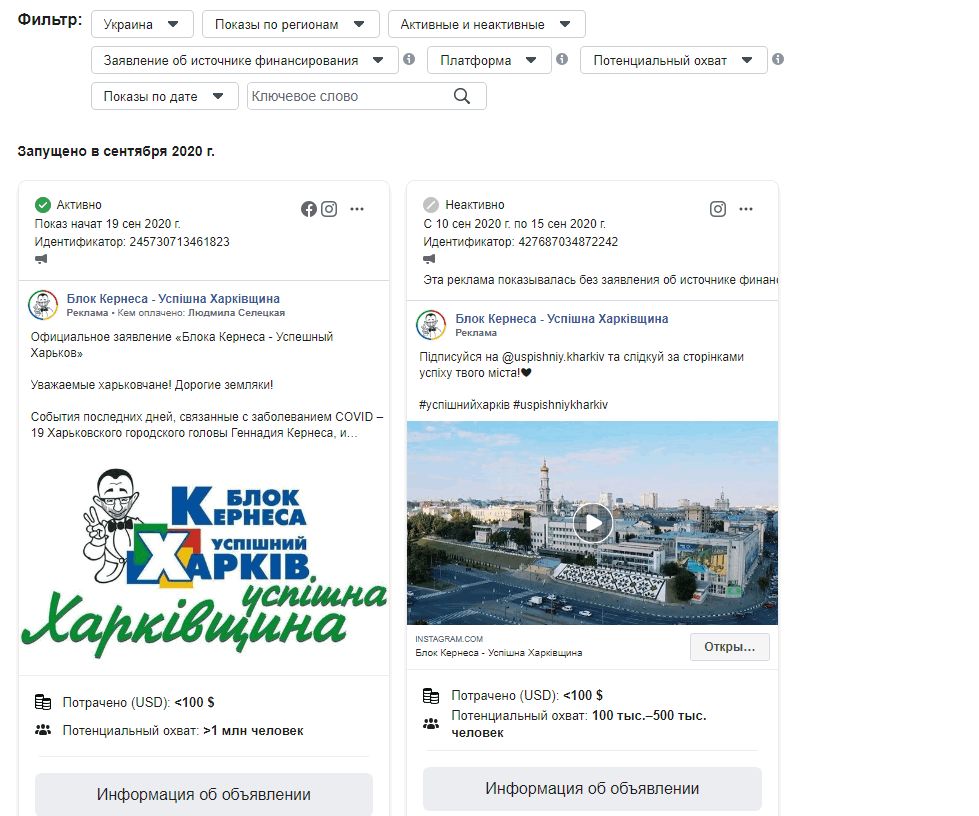Click the Открыть button under the video

pyautogui.click(x=729, y=647)
